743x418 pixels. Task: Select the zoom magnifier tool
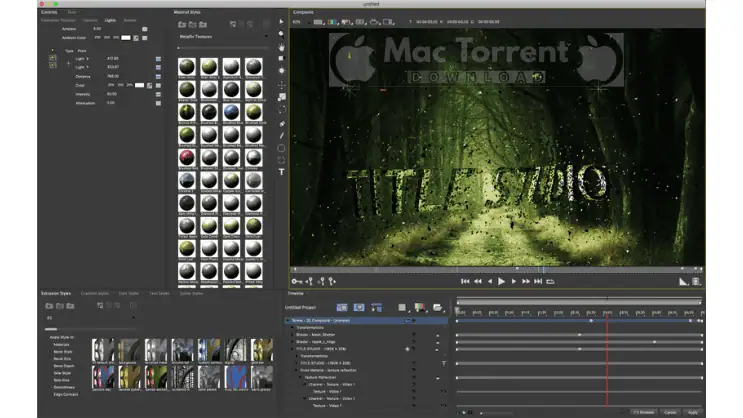tap(281, 34)
